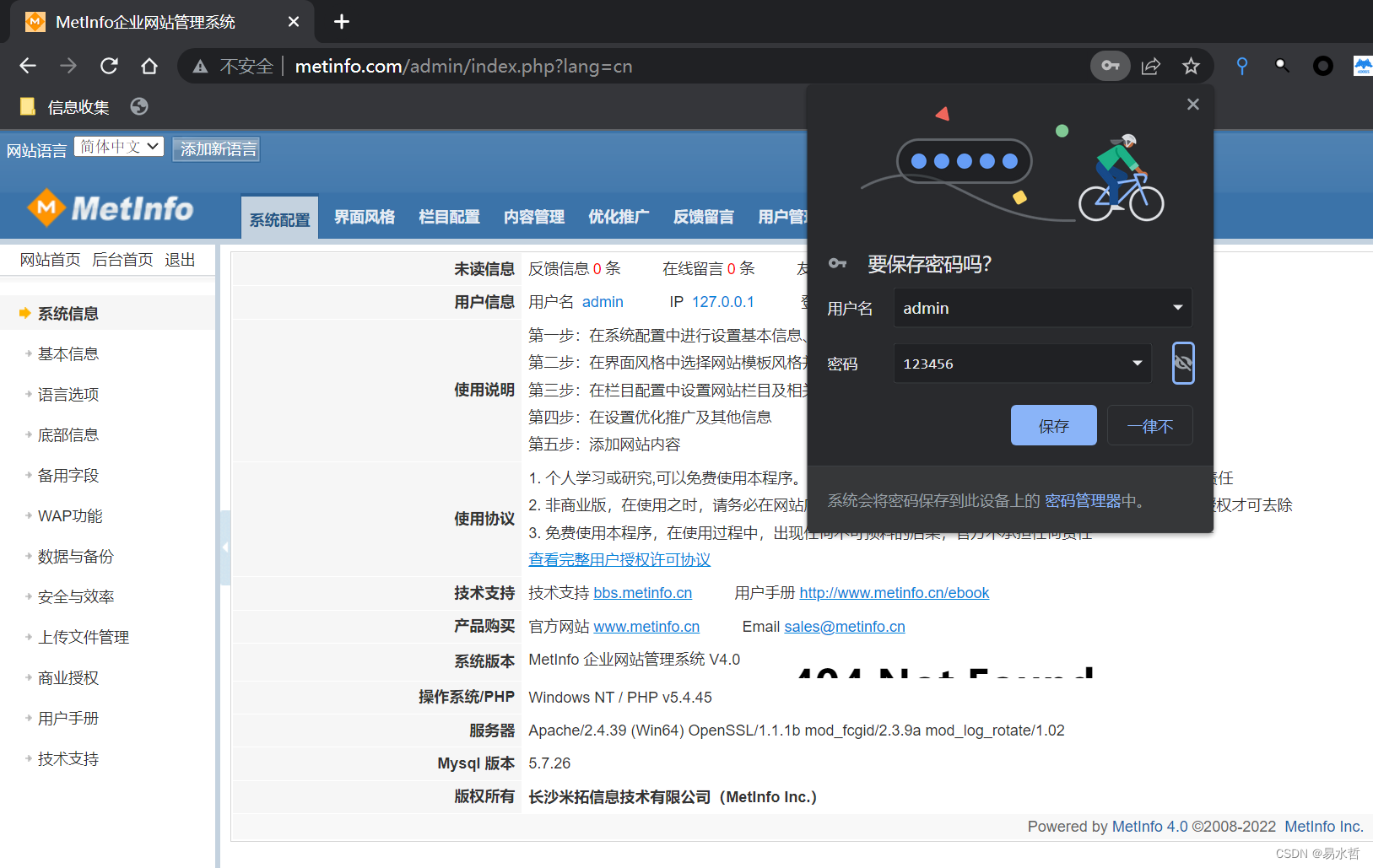Open the 信息收集 bookmark folder
This screenshot has width=1373, height=868.
click(x=64, y=107)
